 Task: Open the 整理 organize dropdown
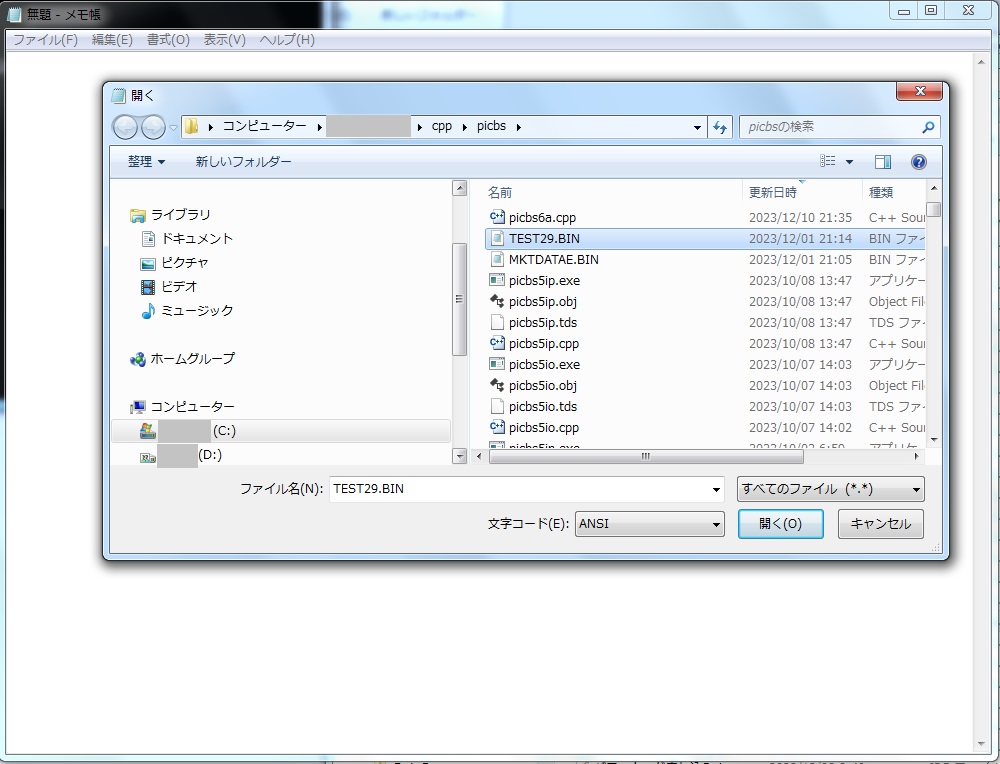147,162
